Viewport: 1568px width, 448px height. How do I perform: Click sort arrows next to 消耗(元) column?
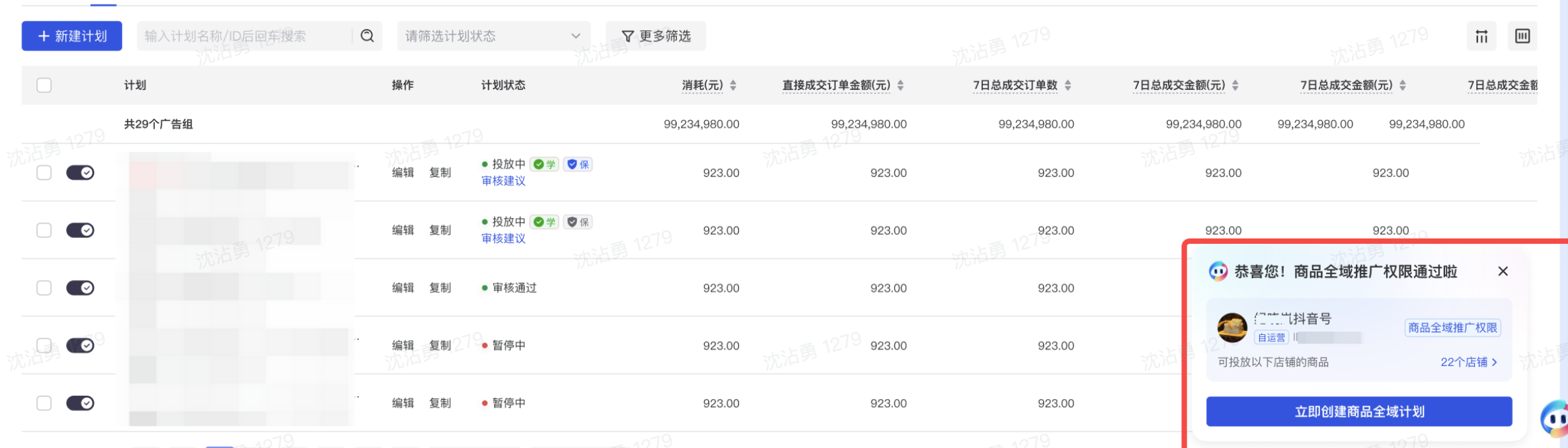[733, 85]
